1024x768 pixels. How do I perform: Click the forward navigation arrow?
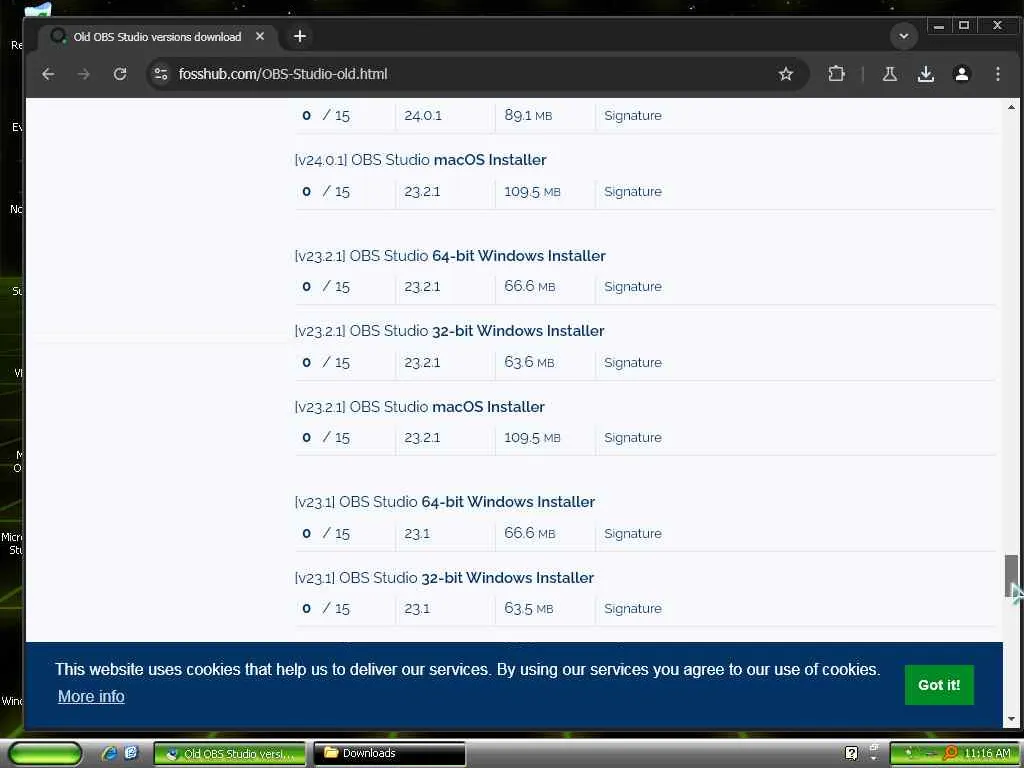point(84,74)
